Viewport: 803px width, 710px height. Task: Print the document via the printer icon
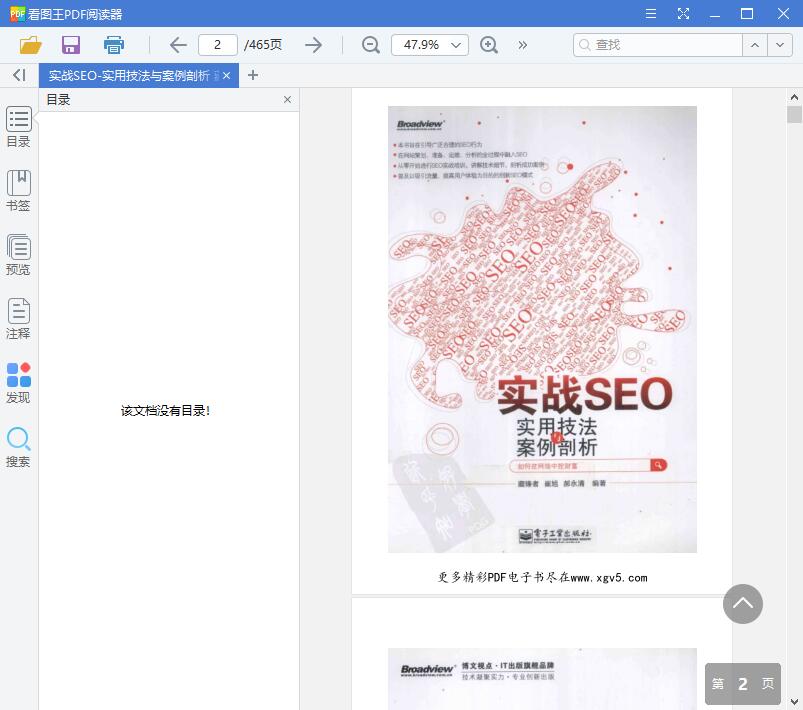click(113, 44)
